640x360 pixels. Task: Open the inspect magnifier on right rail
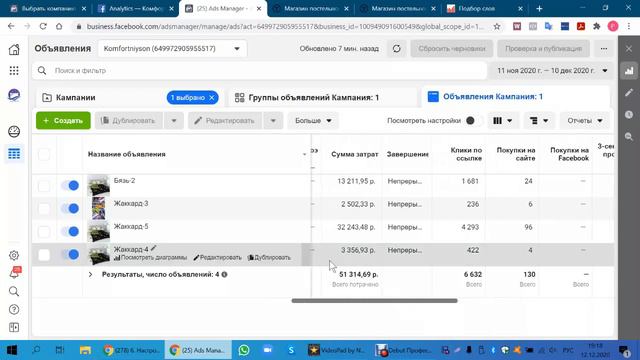tap(629, 137)
